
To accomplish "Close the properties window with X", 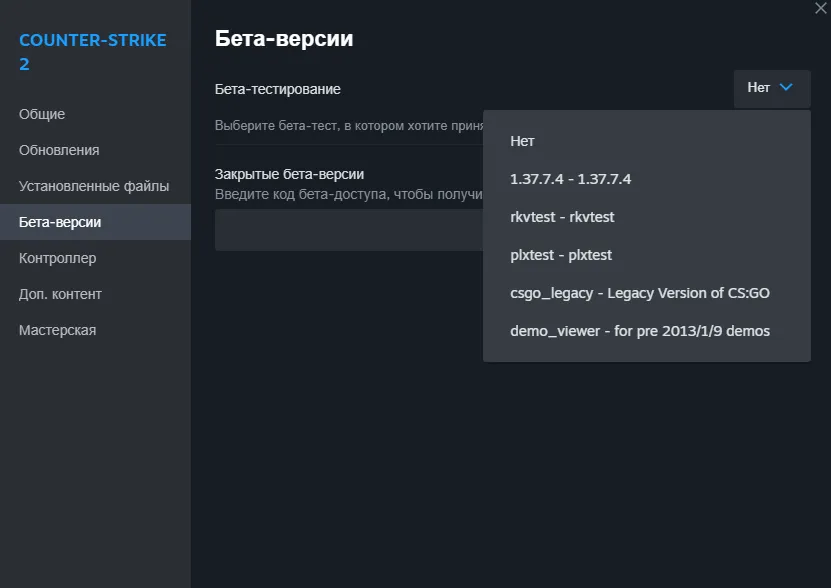I will (821, 8).
